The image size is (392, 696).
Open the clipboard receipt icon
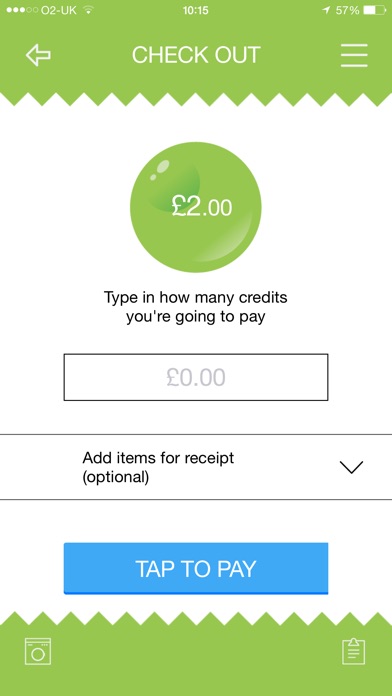(x=354, y=651)
